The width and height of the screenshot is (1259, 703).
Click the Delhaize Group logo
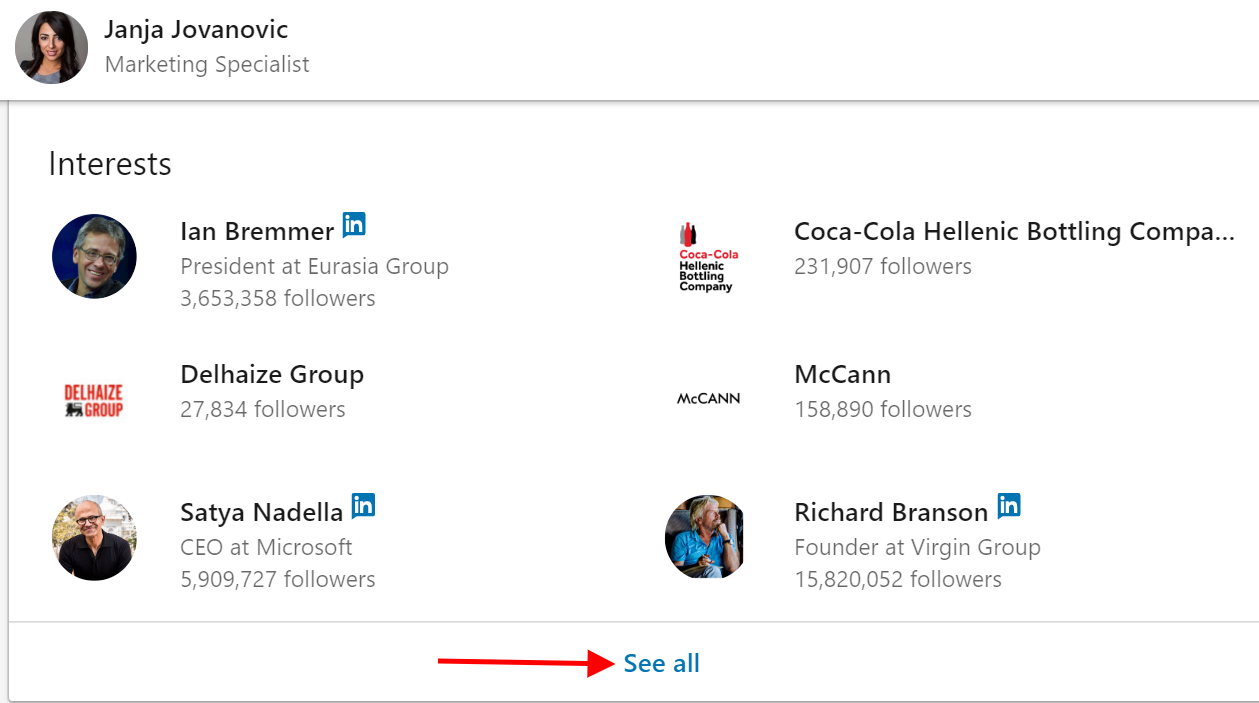[x=94, y=398]
